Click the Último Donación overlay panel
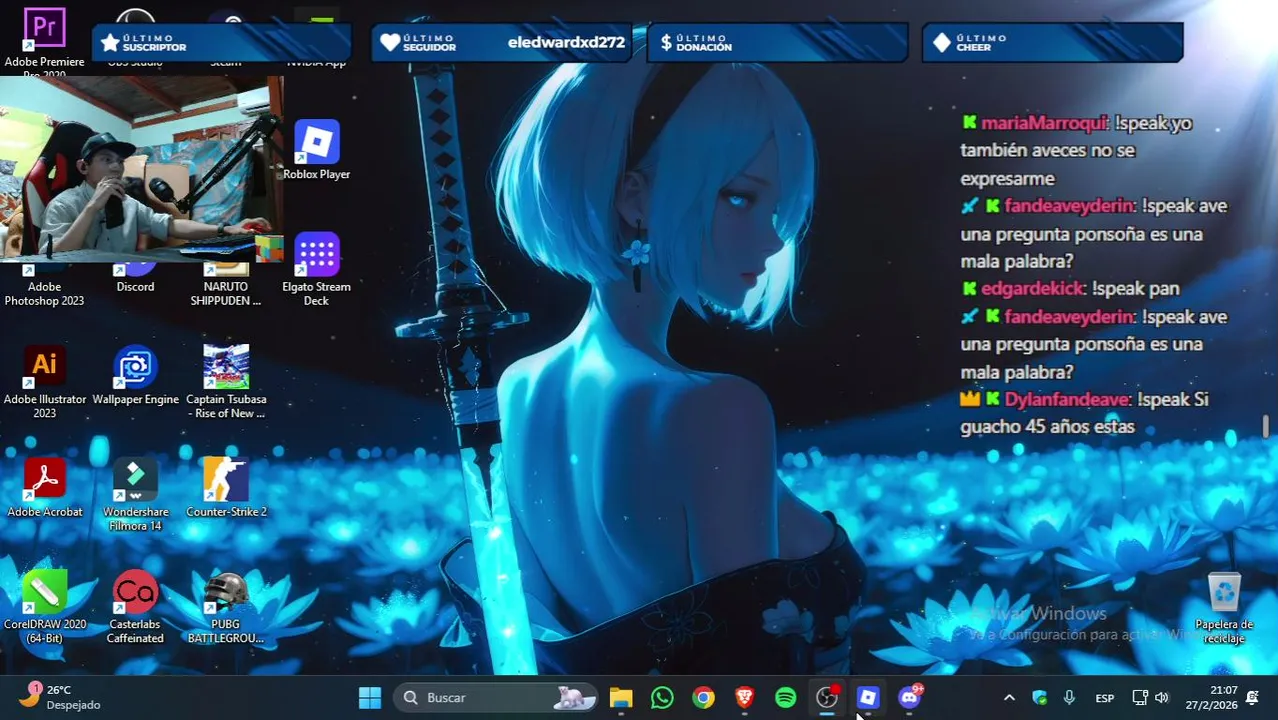This screenshot has width=1278, height=720. pyautogui.click(x=777, y=43)
